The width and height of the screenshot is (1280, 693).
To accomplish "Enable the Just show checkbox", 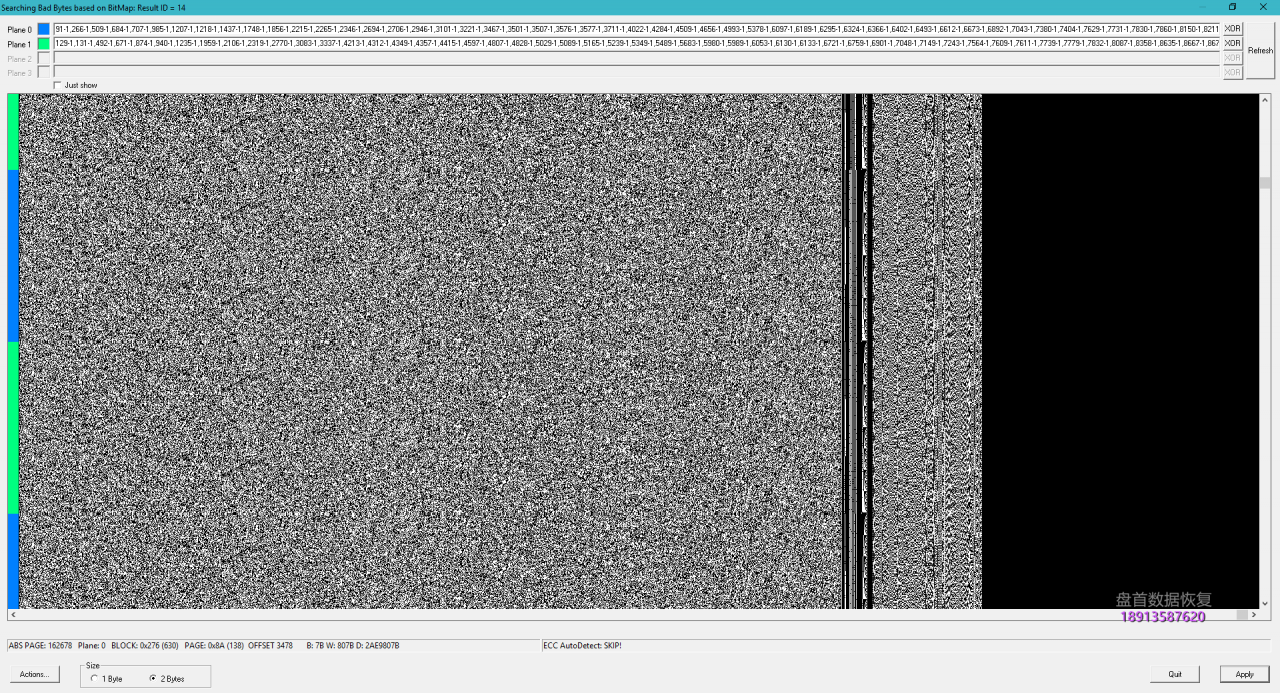I will coord(58,85).
